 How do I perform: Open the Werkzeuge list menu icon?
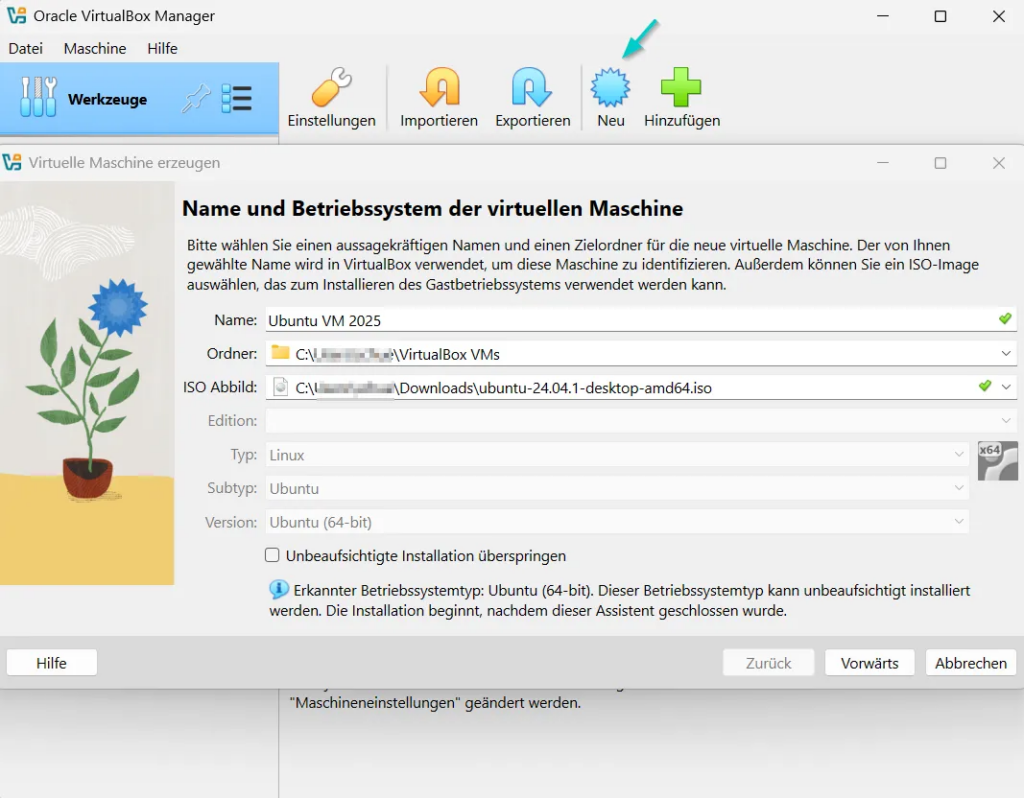tap(237, 98)
